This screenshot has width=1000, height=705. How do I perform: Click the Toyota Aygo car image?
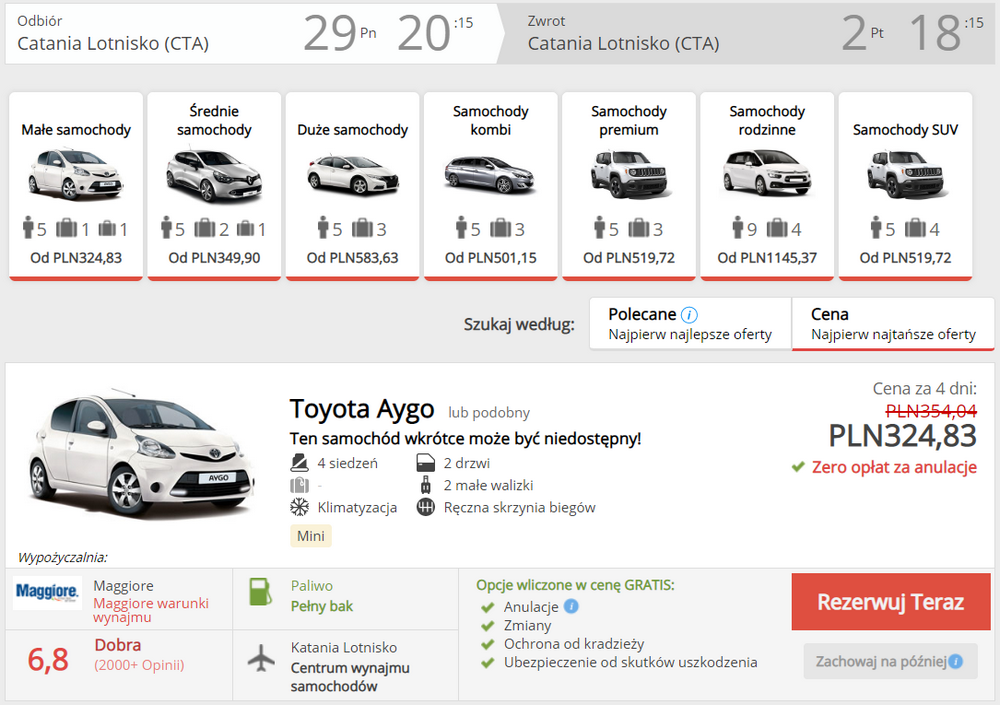142,454
